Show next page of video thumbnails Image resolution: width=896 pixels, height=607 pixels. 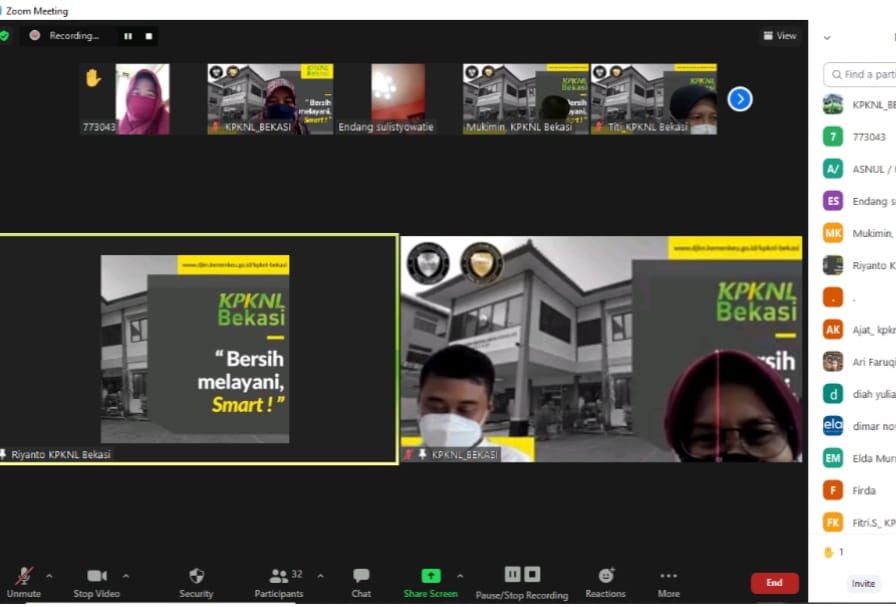coord(739,99)
